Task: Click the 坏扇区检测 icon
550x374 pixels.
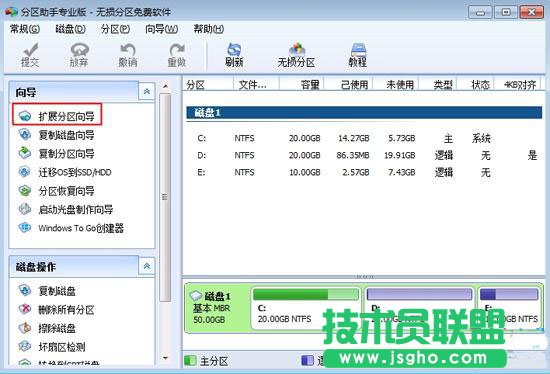Action: 25,347
